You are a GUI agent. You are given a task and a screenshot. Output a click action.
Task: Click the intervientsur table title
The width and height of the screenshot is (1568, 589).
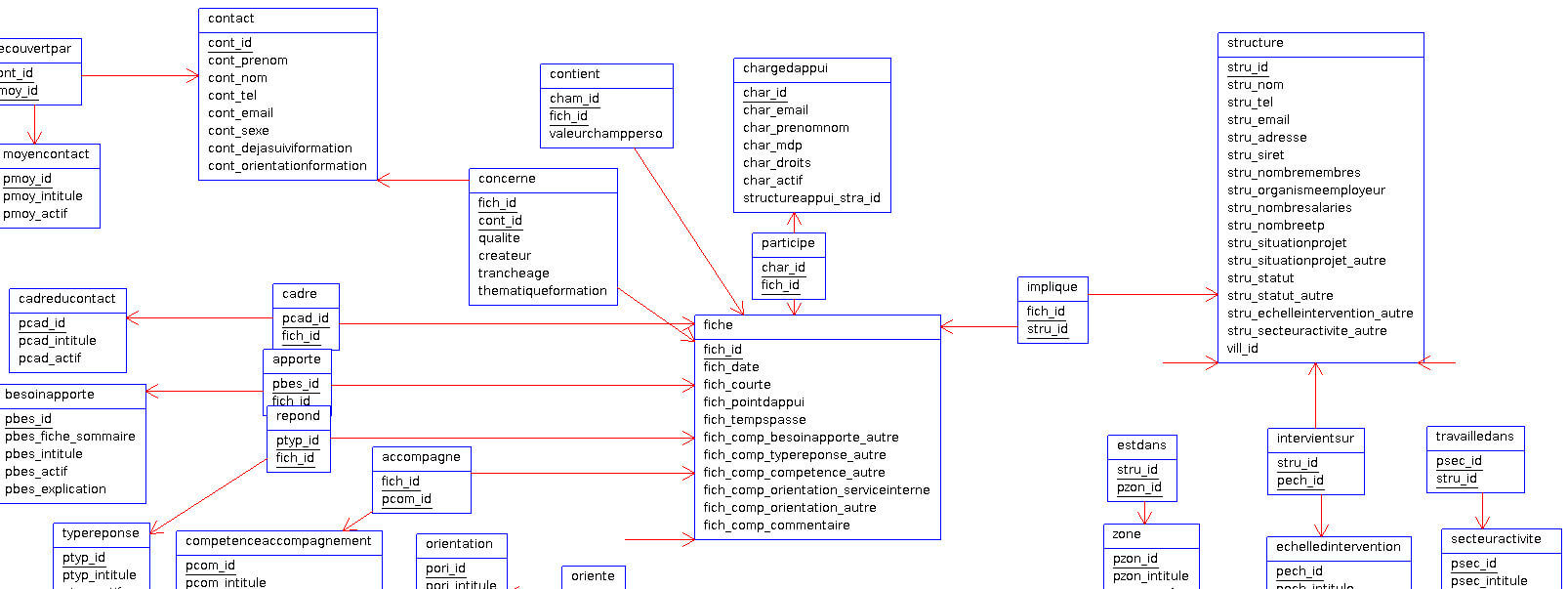(1315, 439)
